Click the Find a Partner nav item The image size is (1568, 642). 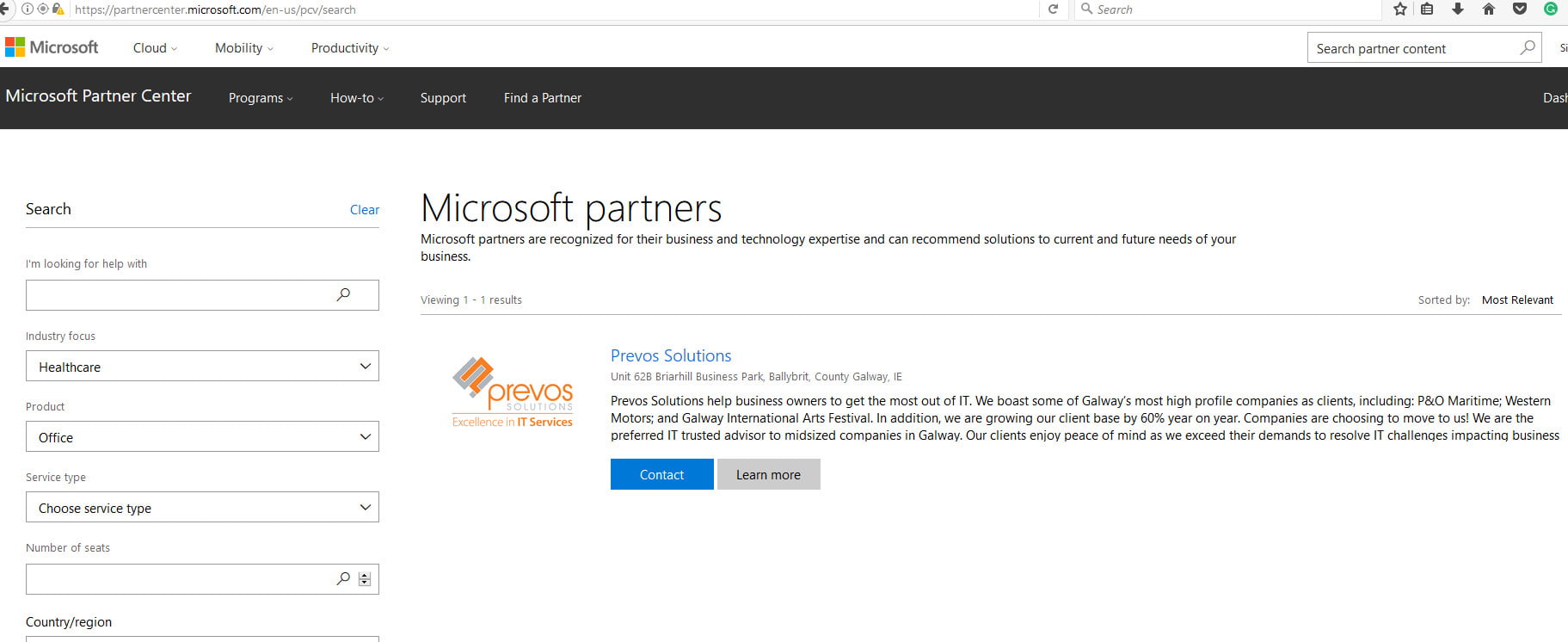pos(543,98)
